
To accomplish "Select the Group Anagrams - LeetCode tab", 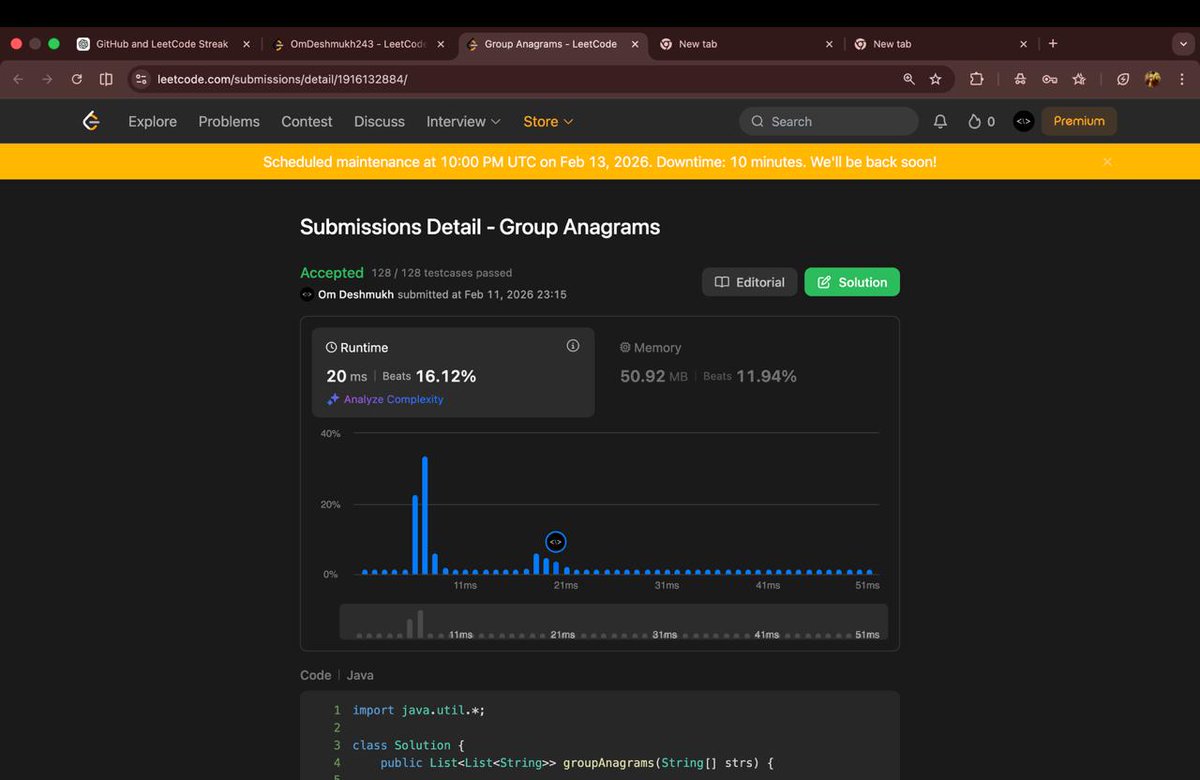I will (550, 44).
